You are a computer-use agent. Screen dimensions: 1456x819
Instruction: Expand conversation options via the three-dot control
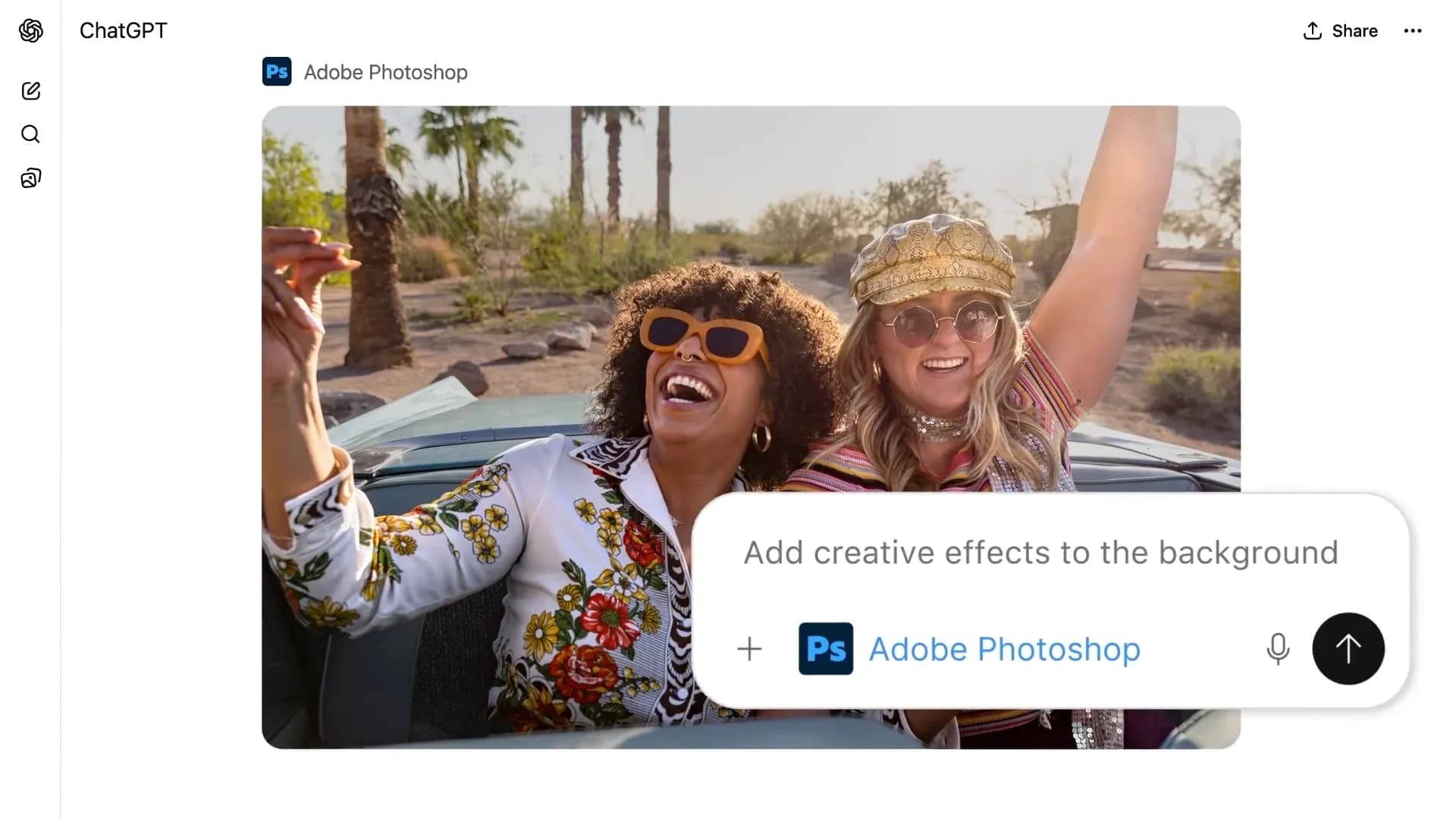click(x=1413, y=31)
